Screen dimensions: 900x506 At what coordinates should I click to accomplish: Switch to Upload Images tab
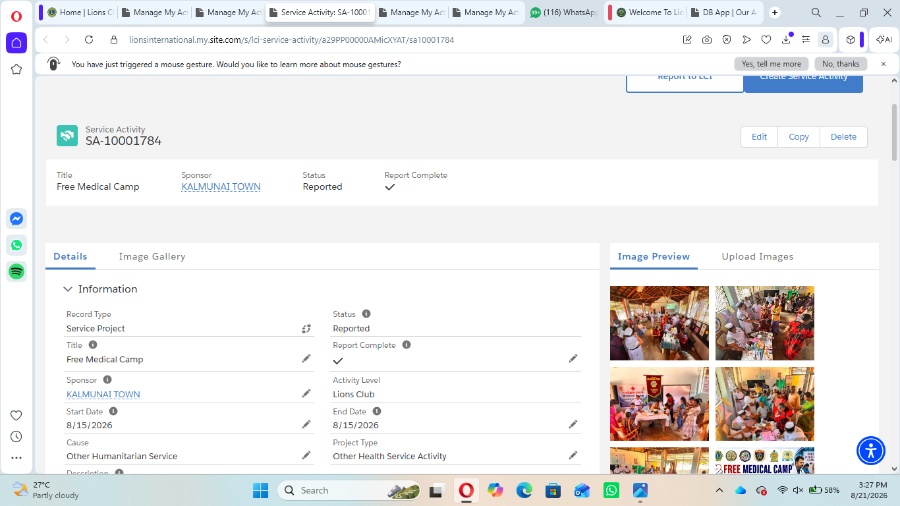pyautogui.click(x=758, y=256)
